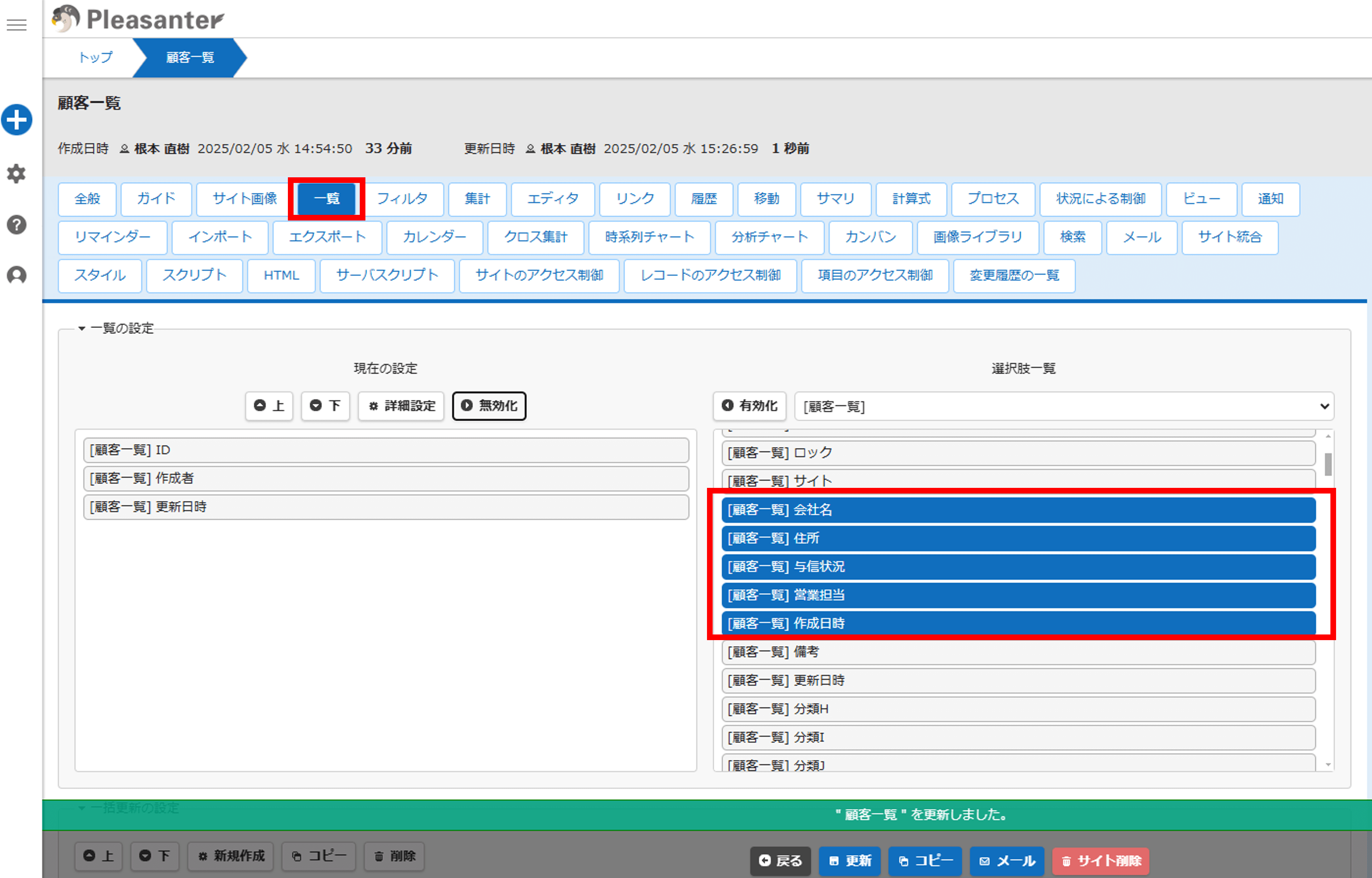Open the gear settings icon in sidebar
1372x878 pixels.
click(17, 173)
